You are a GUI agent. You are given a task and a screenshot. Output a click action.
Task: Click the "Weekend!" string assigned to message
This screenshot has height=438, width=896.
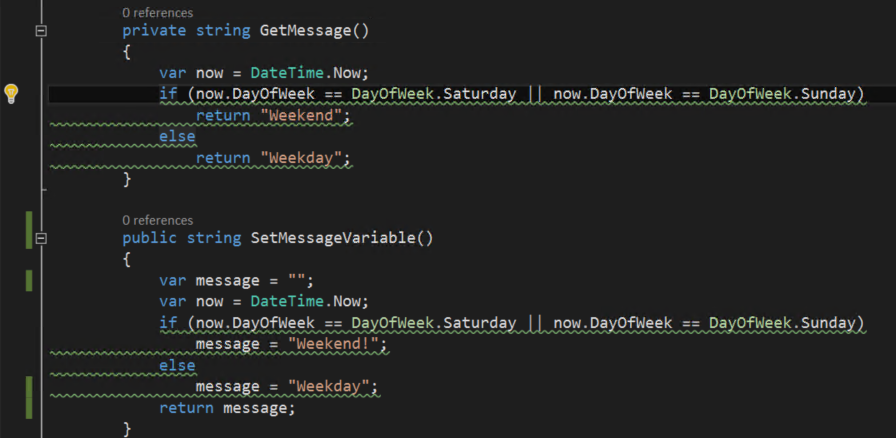coord(336,344)
